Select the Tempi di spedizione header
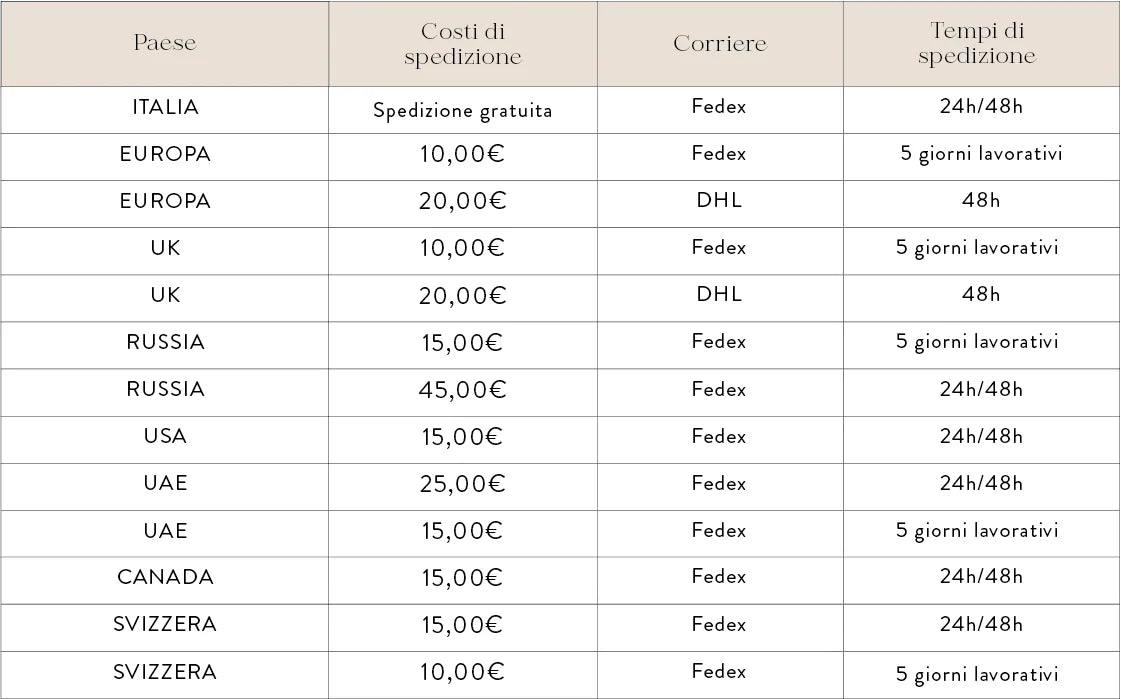This screenshot has height=699, width=1121. pos(977,44)
